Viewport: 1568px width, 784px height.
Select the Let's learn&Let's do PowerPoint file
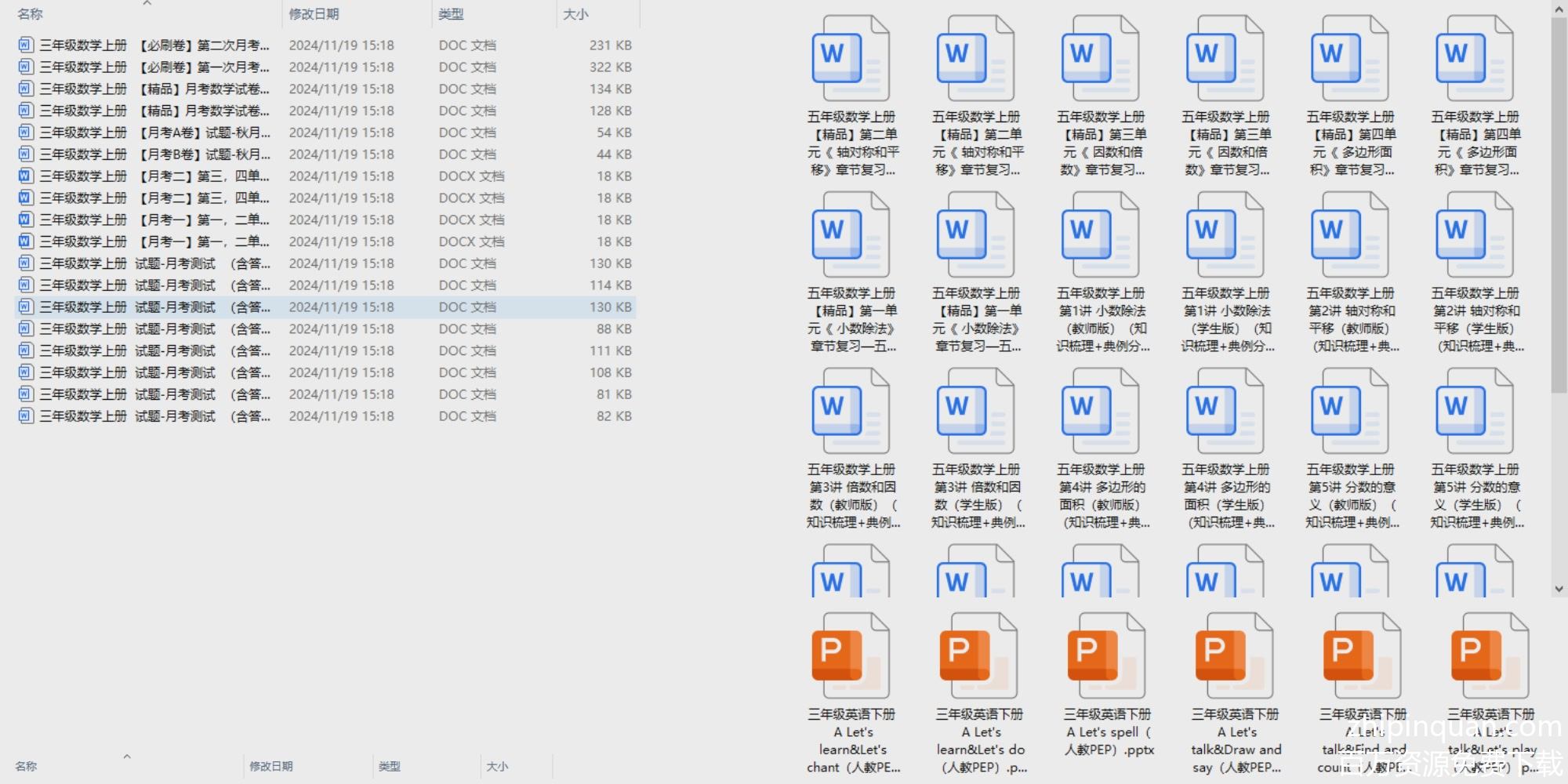tap(978, 657)
